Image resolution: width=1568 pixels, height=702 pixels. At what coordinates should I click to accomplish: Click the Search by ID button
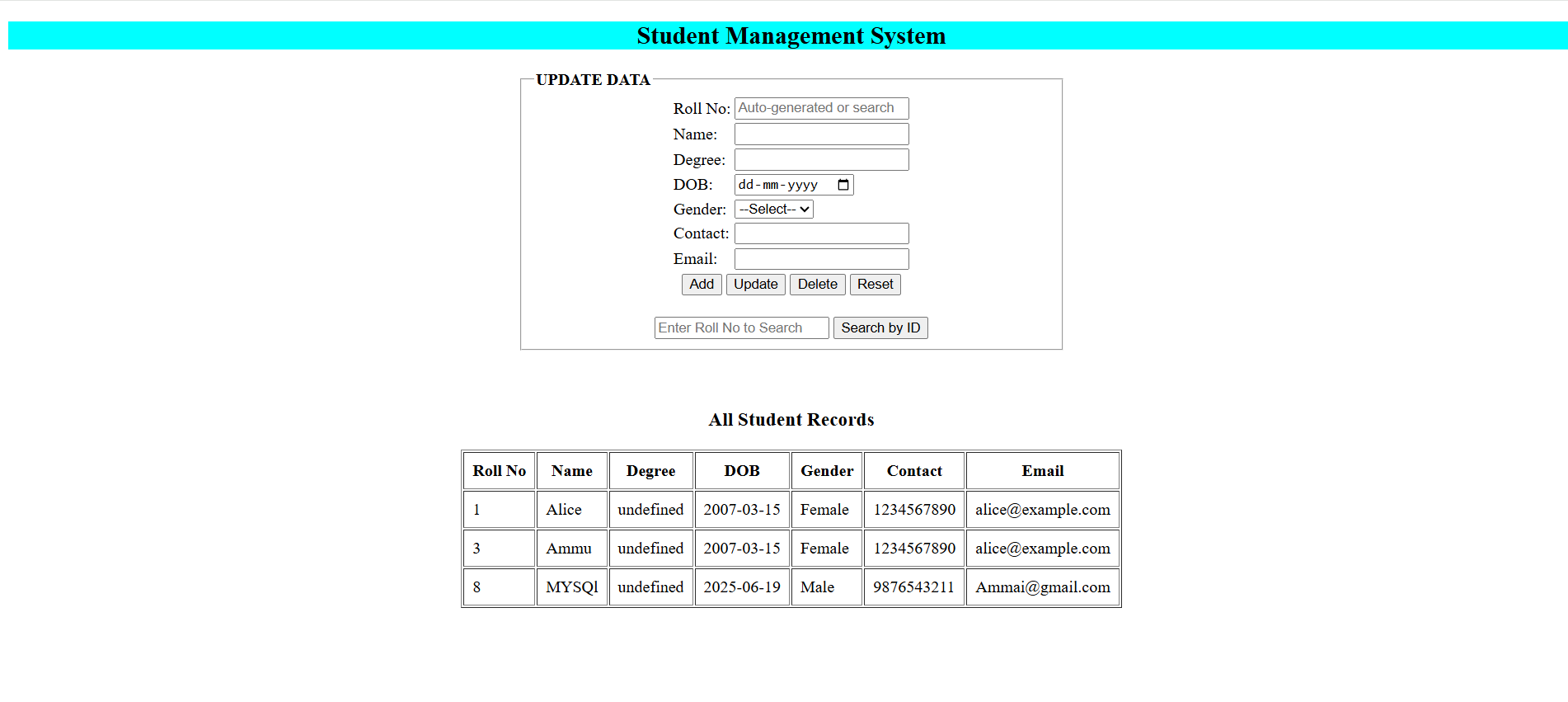[880, 328]
